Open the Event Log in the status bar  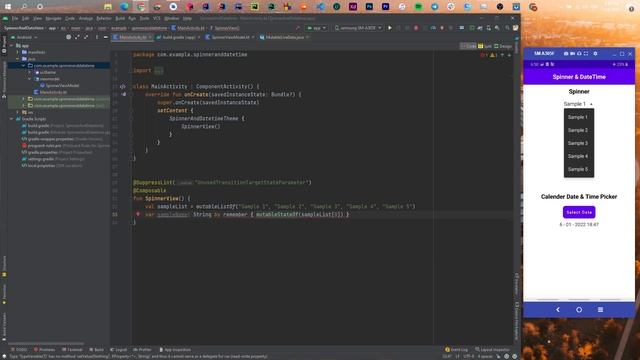[456, 350]
